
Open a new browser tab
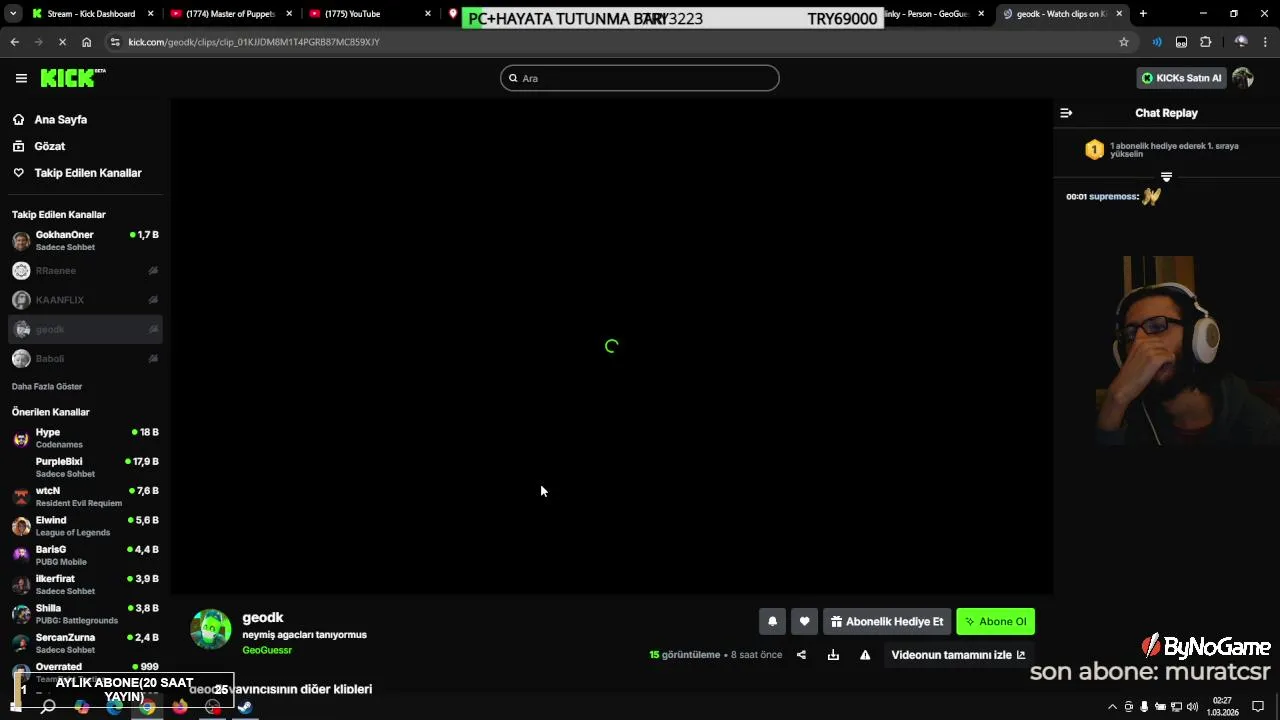click(1143, 14)
